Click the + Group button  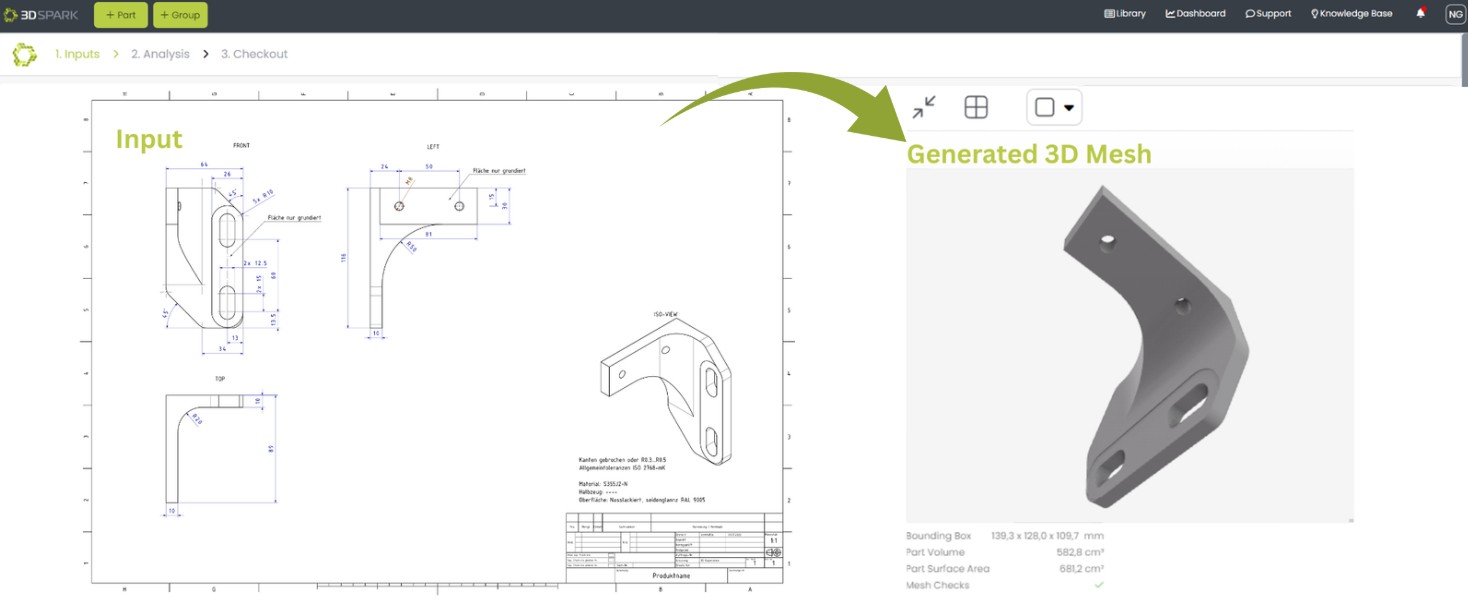tap(180, 15)
